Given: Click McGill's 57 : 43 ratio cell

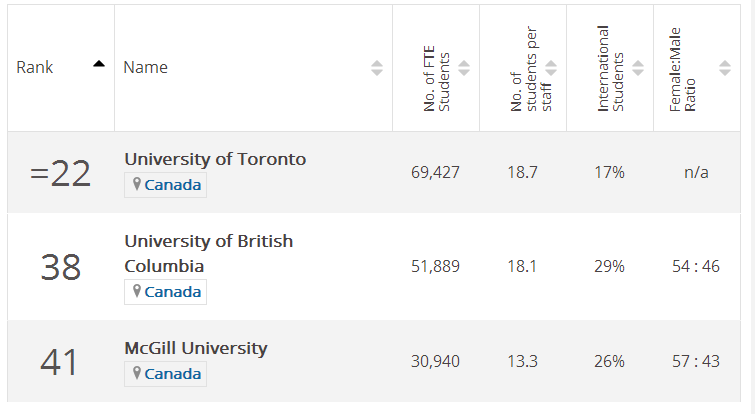Looking at the screenshot, I should pyautogui.click(x=696, y=361).
